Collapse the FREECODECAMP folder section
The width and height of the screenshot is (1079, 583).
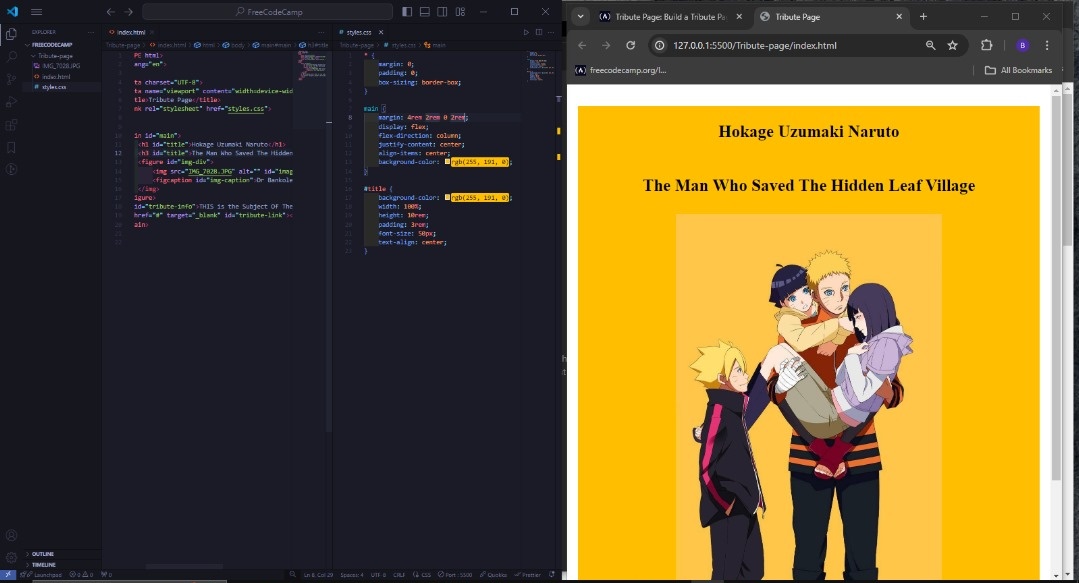pos(52,45)
